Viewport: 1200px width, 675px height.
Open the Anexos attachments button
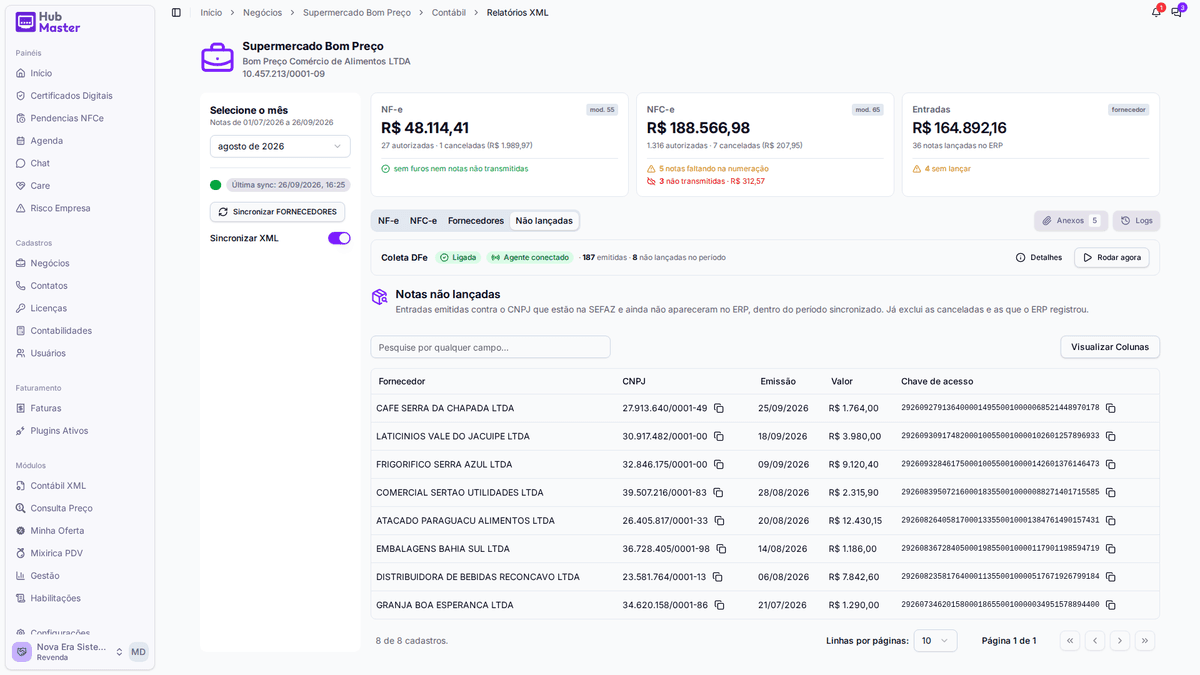click(1070, 221)
